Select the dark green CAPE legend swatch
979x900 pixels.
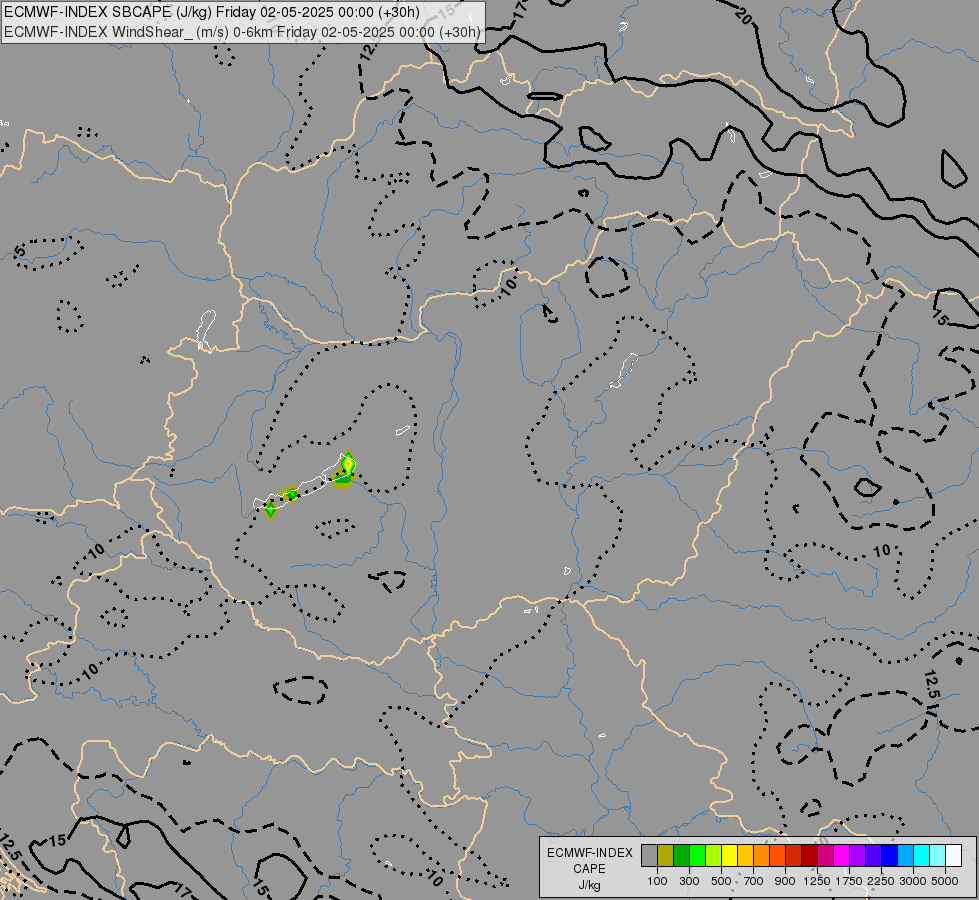[x=681, y=856]
